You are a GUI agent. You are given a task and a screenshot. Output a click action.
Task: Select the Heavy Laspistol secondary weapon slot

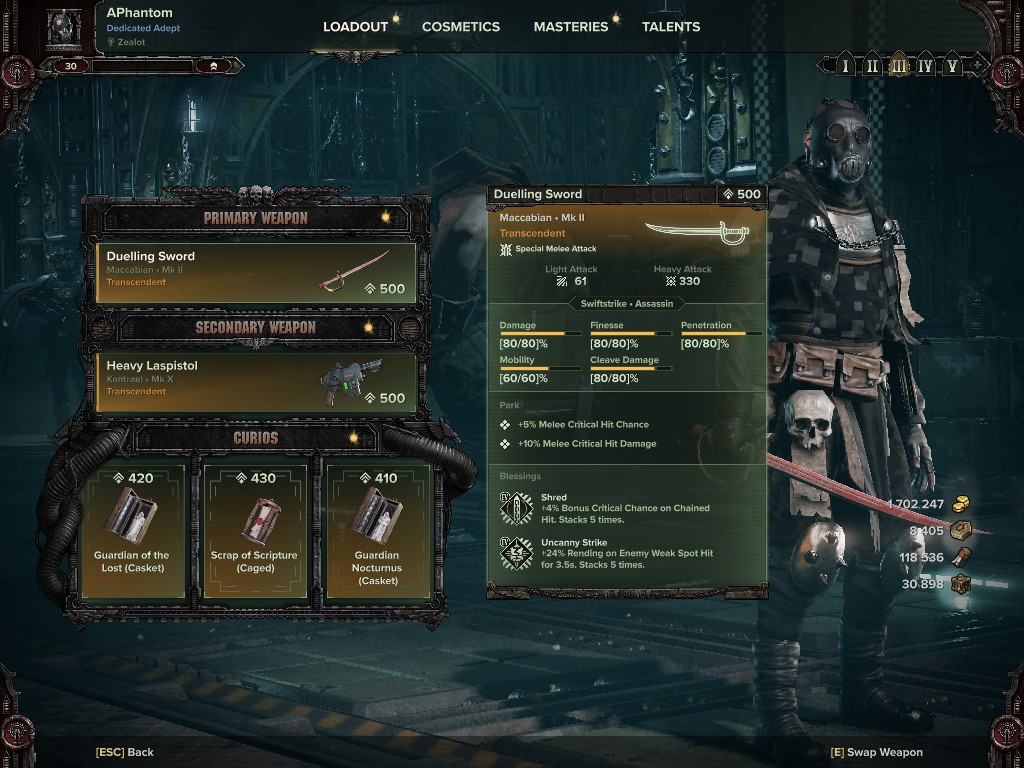pos(256,383)
